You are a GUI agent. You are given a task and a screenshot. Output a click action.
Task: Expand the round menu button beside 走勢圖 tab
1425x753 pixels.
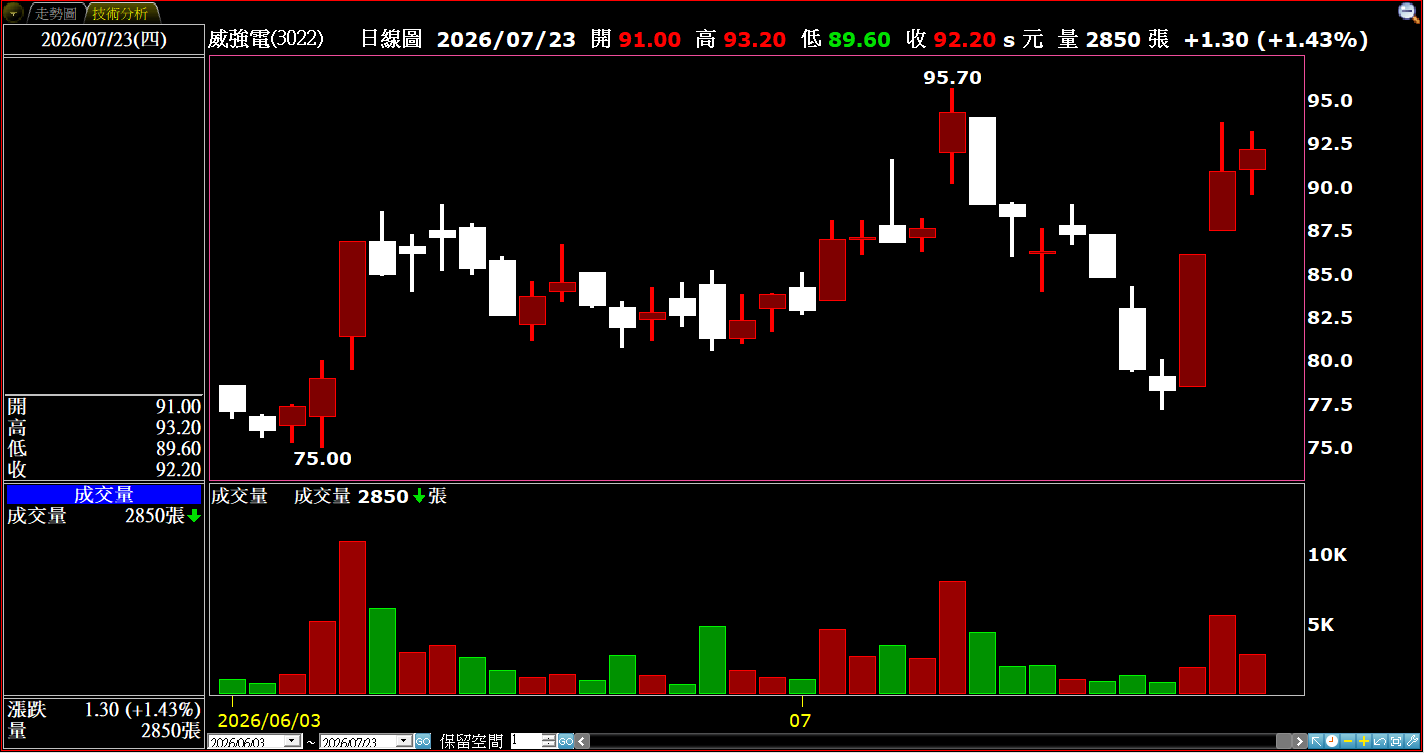click(x=14, y=13)
